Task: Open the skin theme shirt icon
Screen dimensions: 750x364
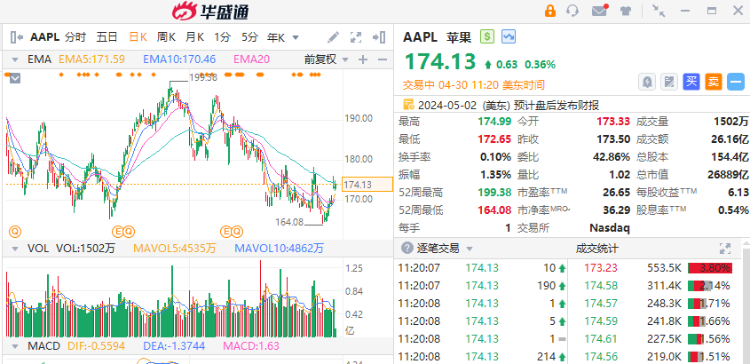Action: [626, 11]
